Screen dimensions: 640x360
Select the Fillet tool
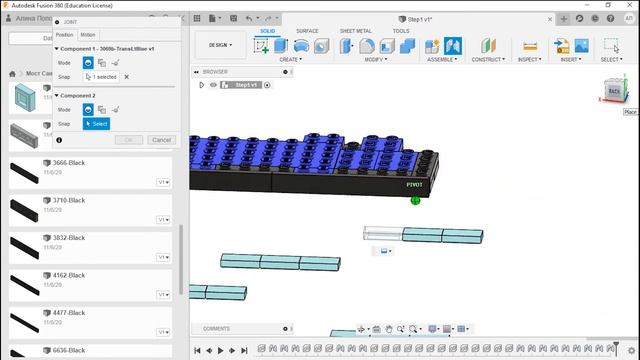click(367, 46)
